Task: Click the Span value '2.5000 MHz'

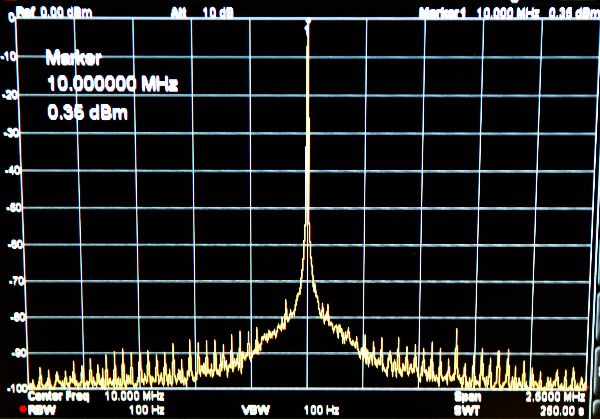Action: click(555, 397)
